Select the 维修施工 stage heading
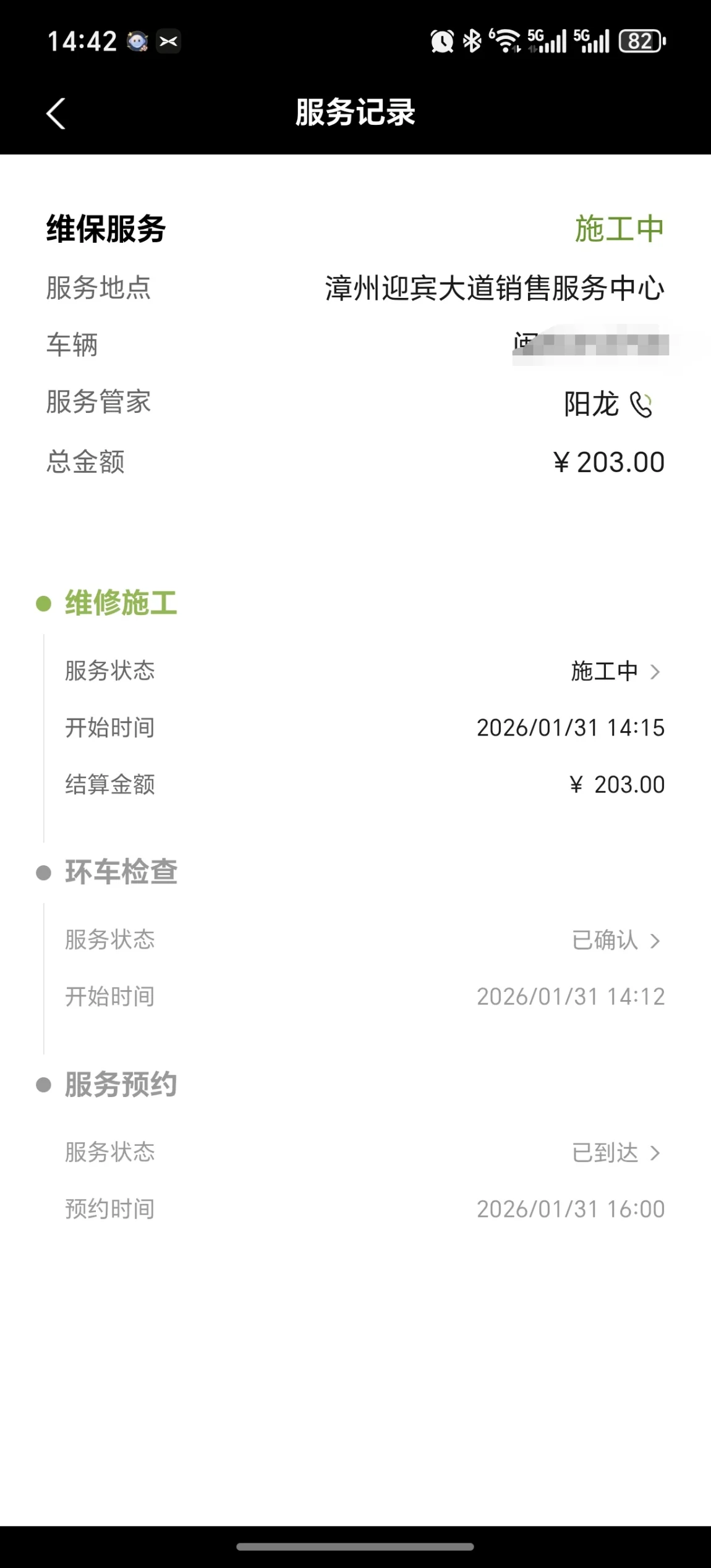711x1568 pixels. point(121,603)
